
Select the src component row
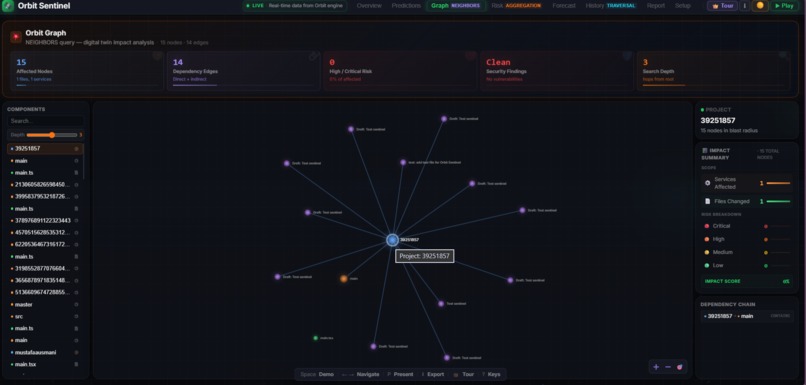(x=45, y=317)
